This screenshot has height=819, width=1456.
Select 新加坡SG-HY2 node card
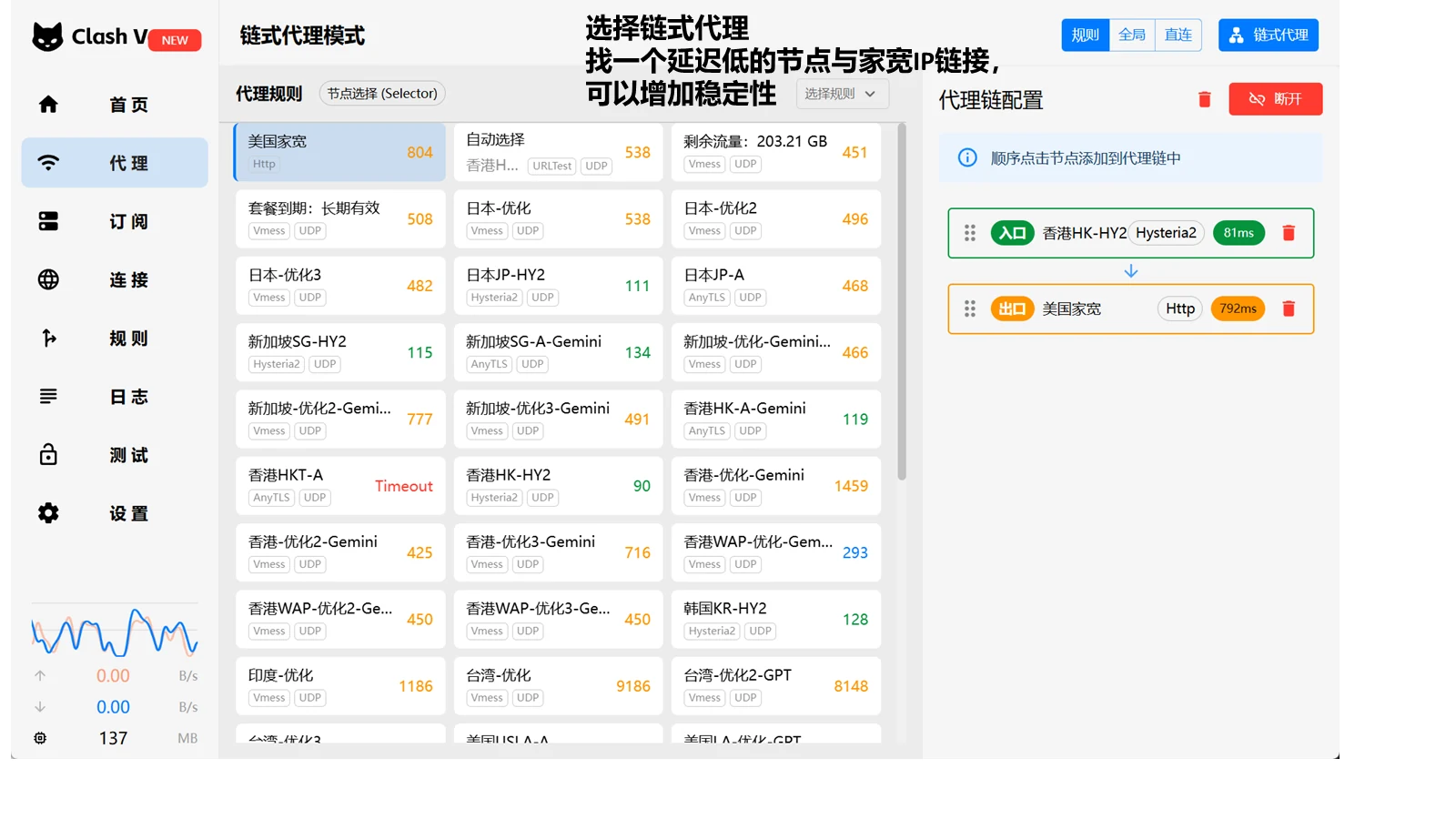point(339,352)
